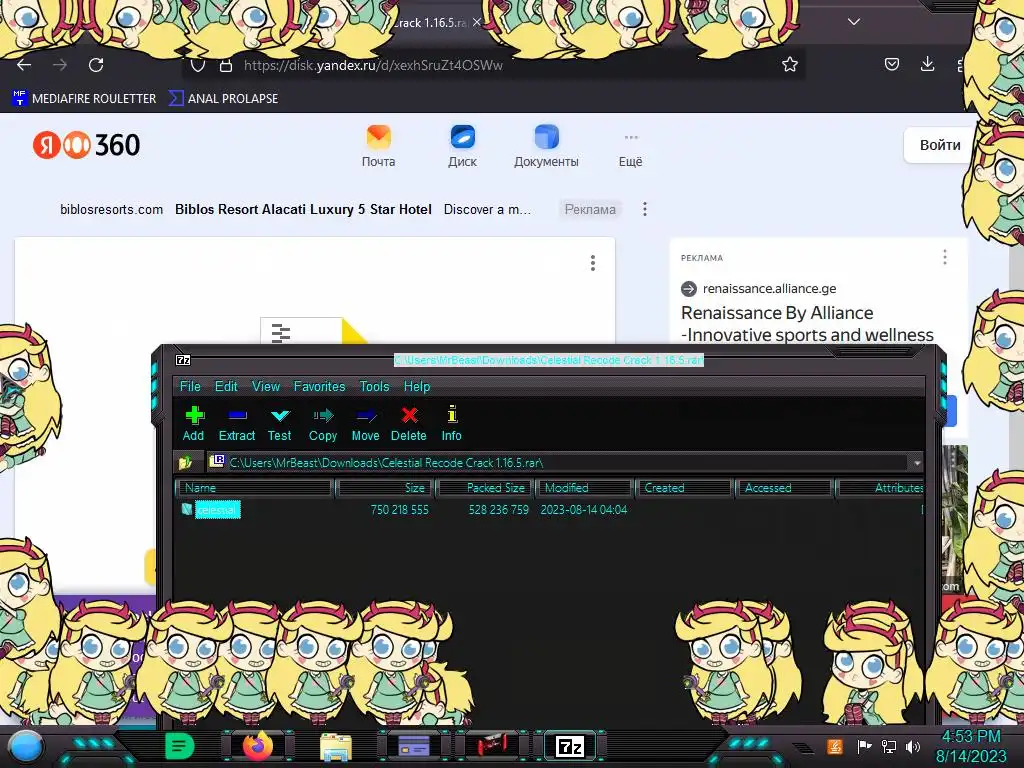This screenshot has height=768, width=1024.
Task: Open green notes app in taskbar
Action: click(180, 746)
